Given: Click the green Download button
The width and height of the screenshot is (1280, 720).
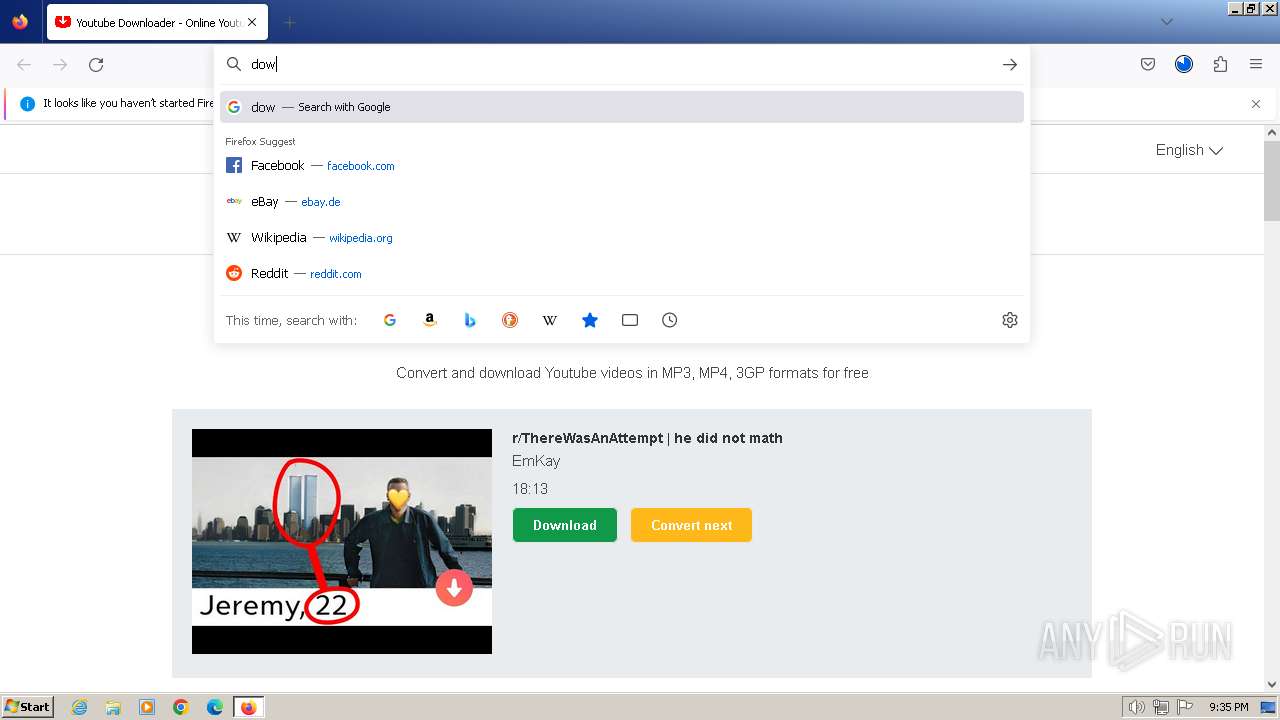Looking at the screenshot, I should (x=565, y=525).
